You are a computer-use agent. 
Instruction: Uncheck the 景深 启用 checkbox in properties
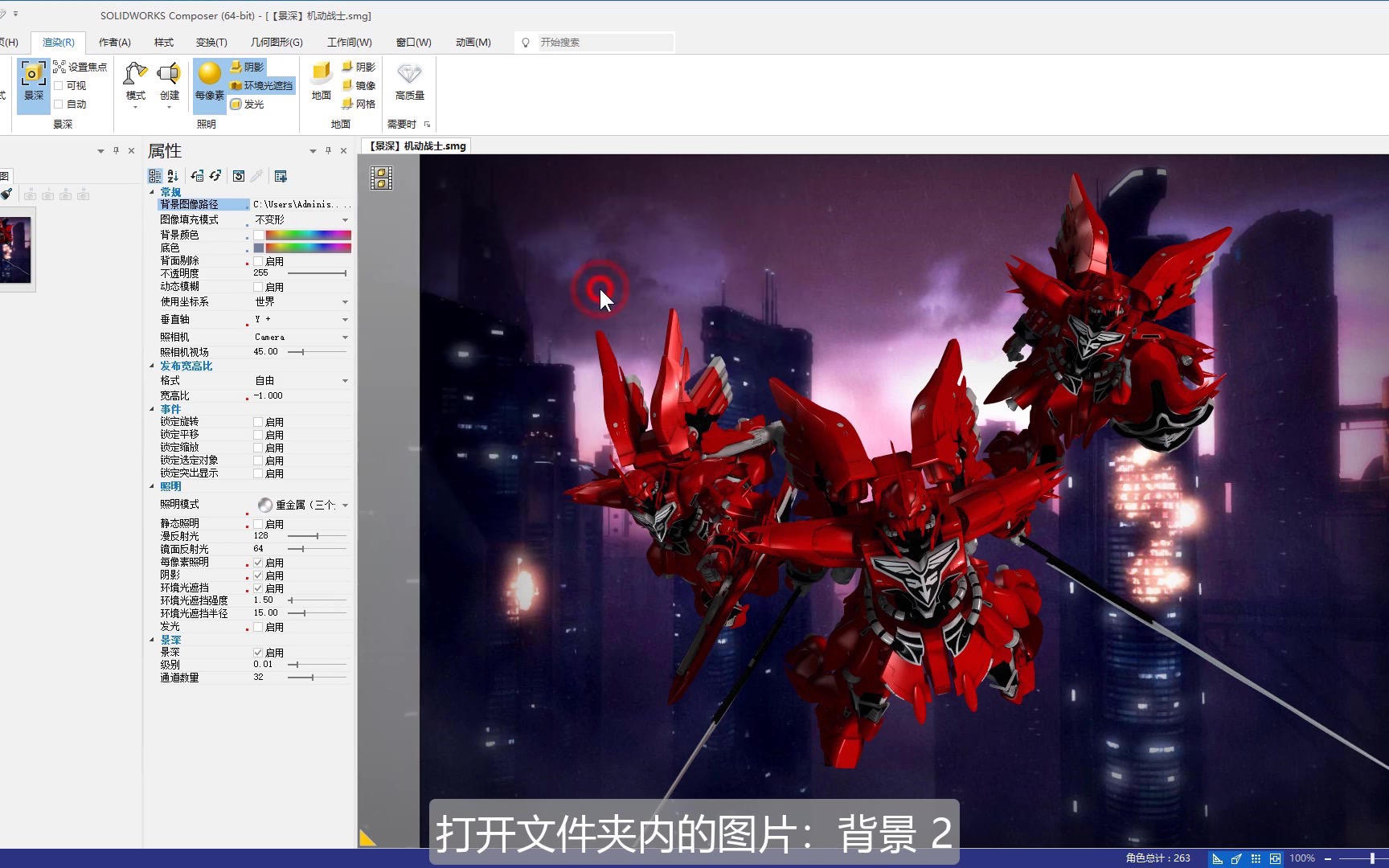[258, 653]
